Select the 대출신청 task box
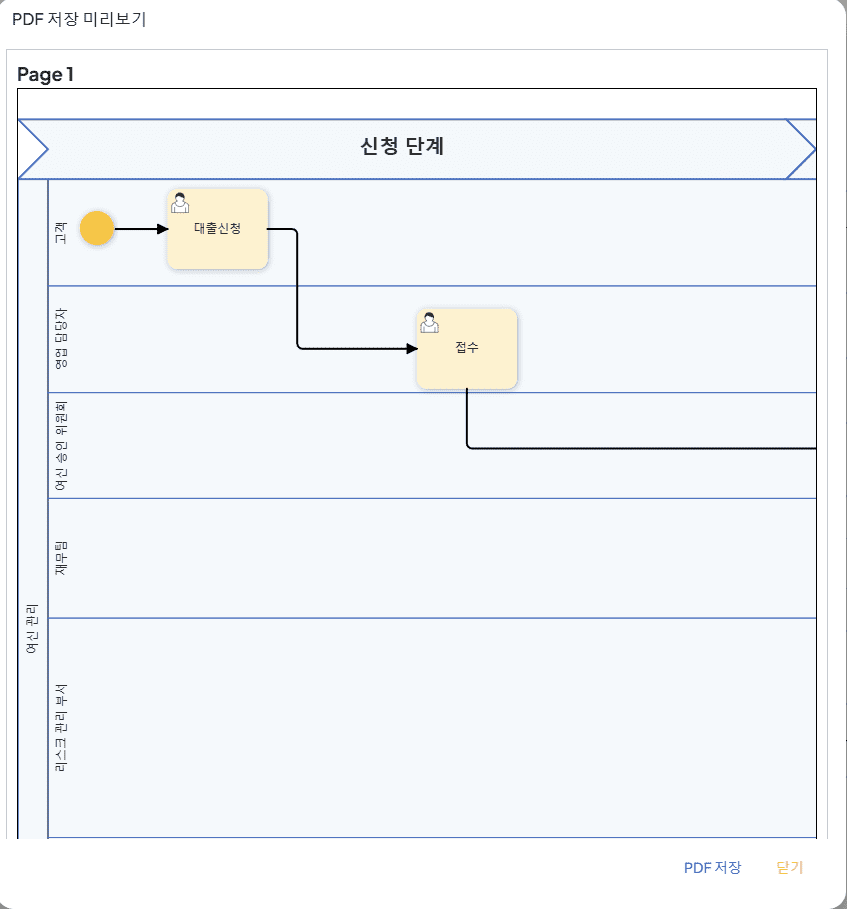 pos(217,228)
